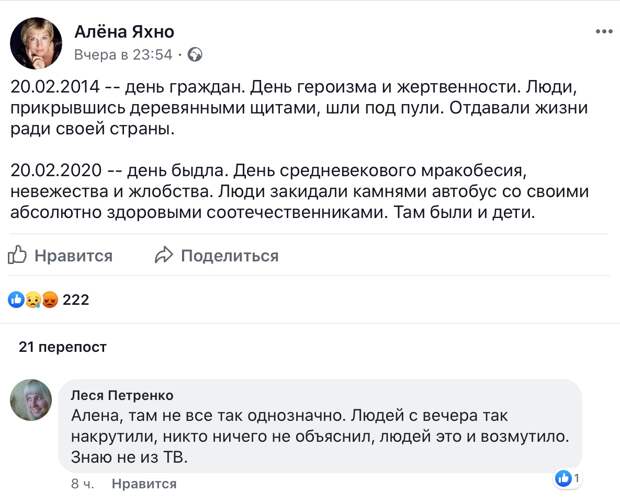Open the three-dot post options menu
Screen dimensions: 620x504
(x=604, y=32)
